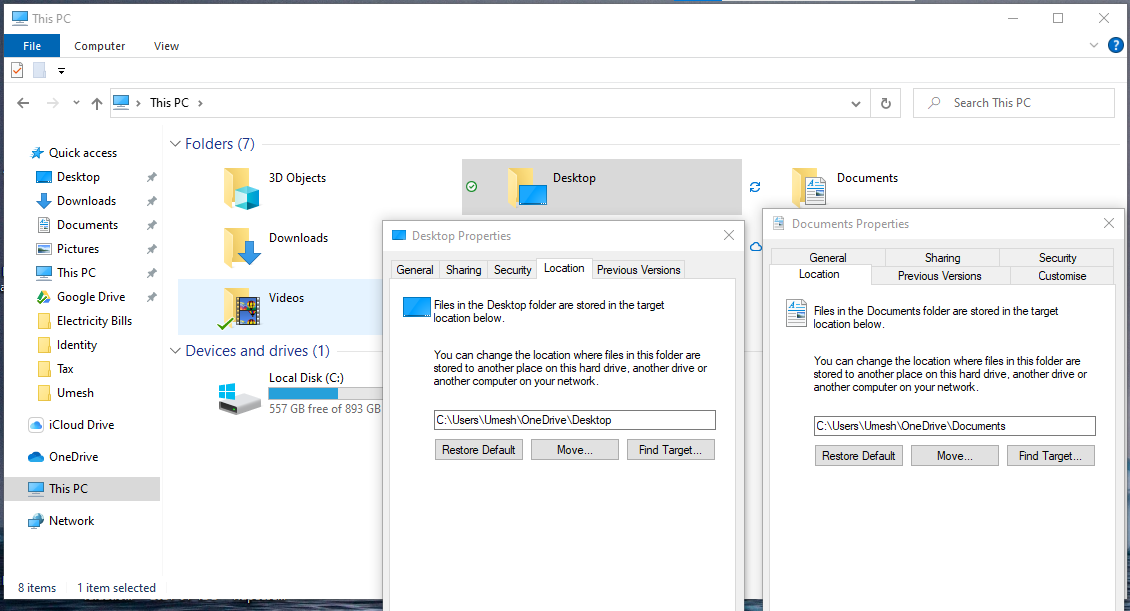
Task: Click Move... in Documents Properties
Action: click(955, 455)
